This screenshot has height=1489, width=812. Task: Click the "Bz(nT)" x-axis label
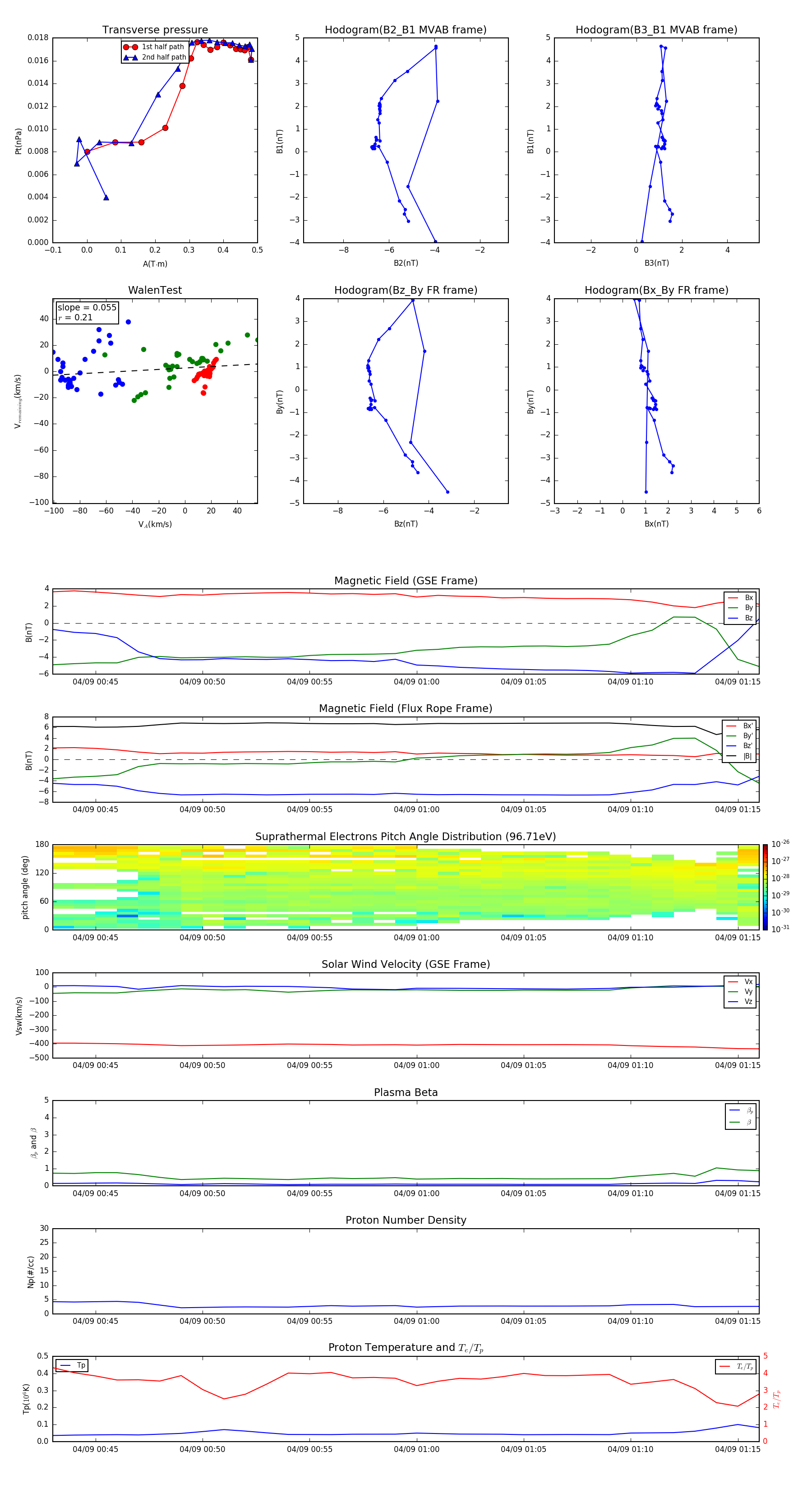tap(406, 524)
